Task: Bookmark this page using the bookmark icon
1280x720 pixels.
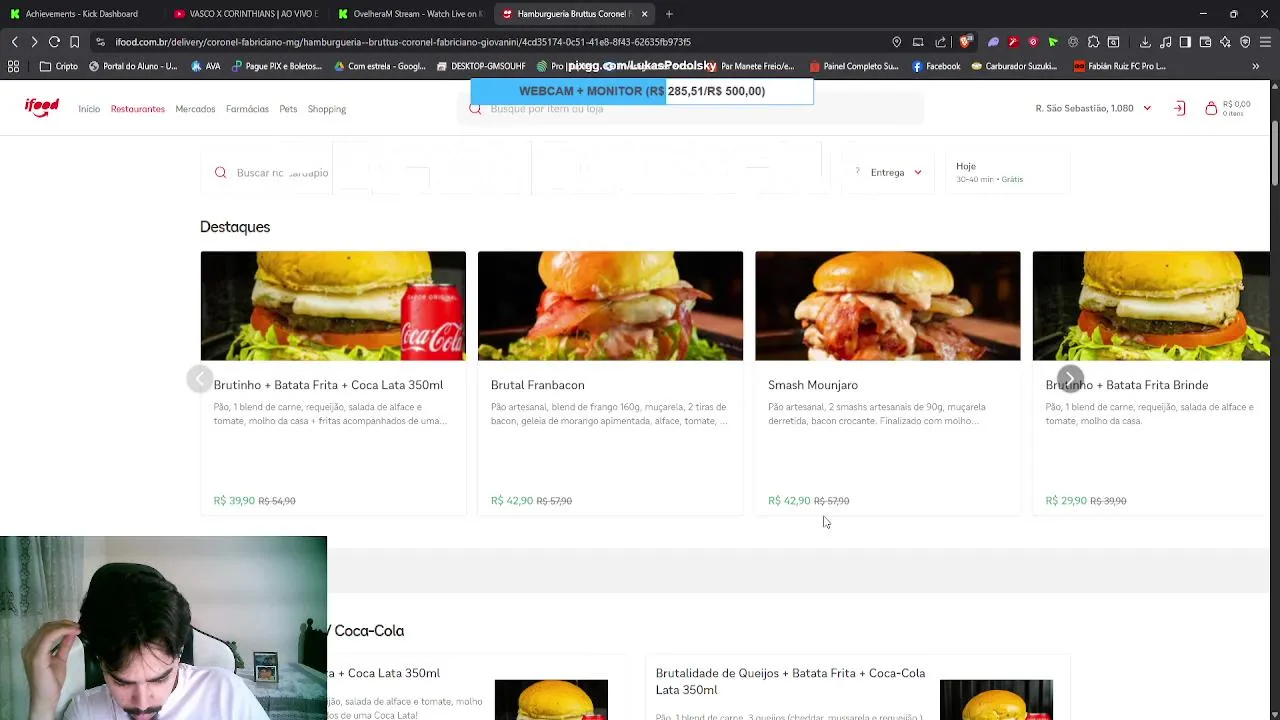Action: click(74, 42)
